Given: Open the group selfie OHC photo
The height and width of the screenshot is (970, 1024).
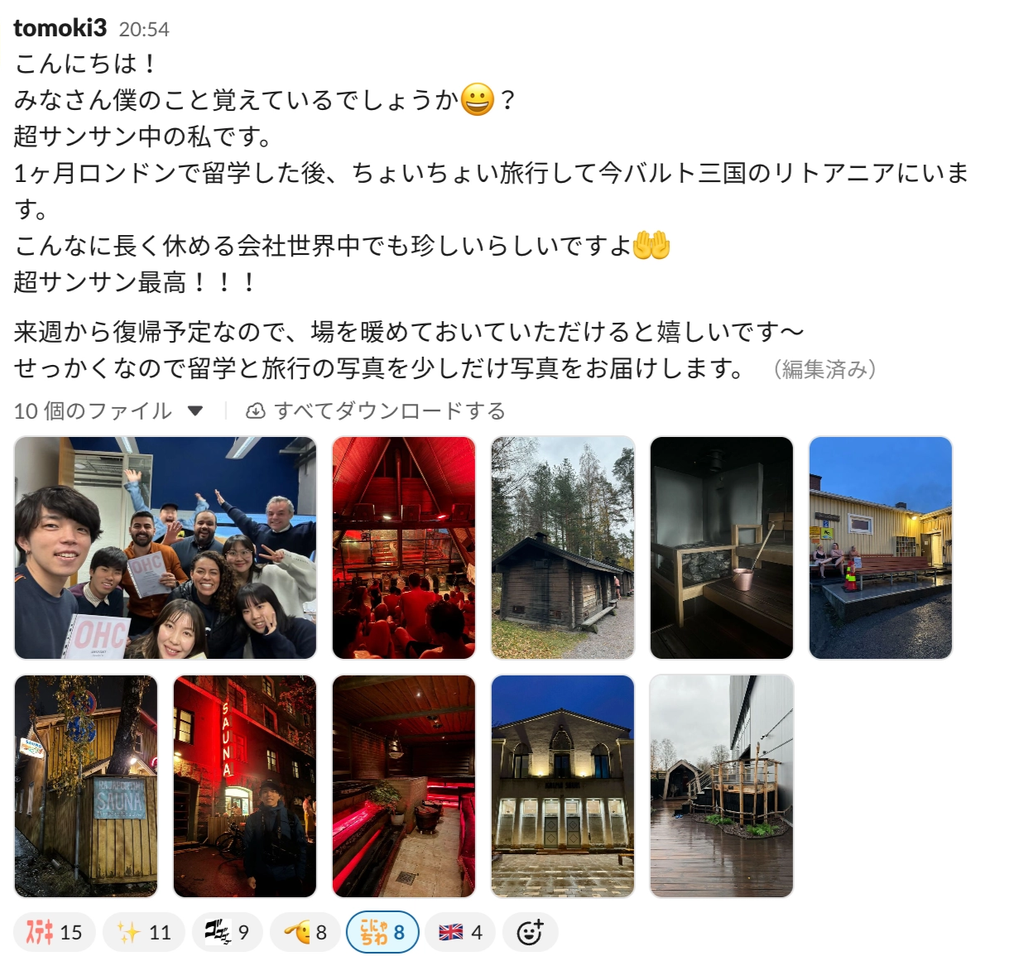Looking at the screenshot, I should coord(165,547).
